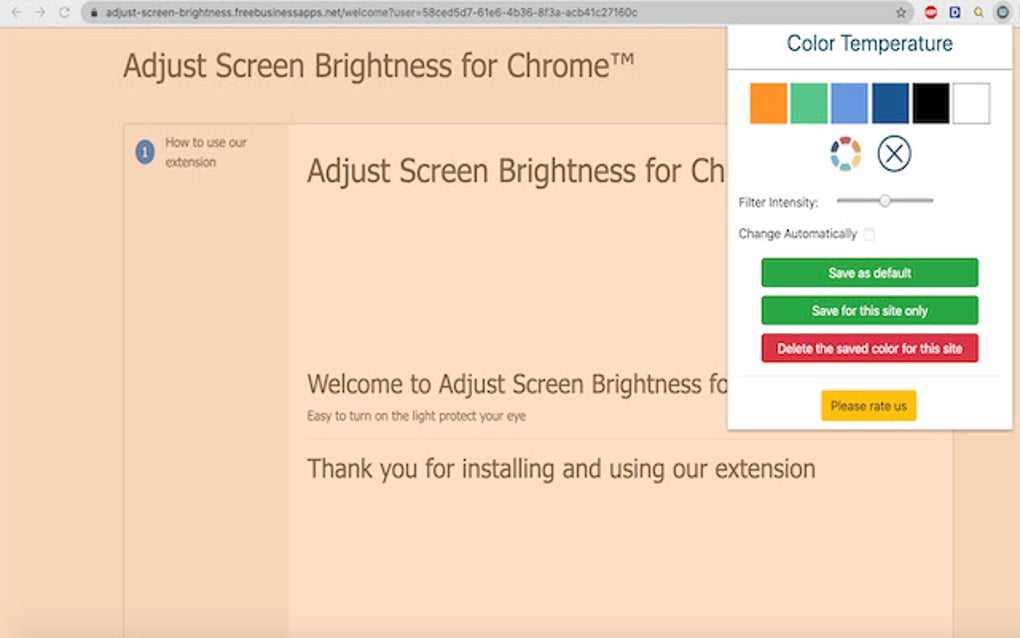Viewport: 1020px width, 638px height.
Task: Go back using the browser back arrow
Action: point(16,12)
